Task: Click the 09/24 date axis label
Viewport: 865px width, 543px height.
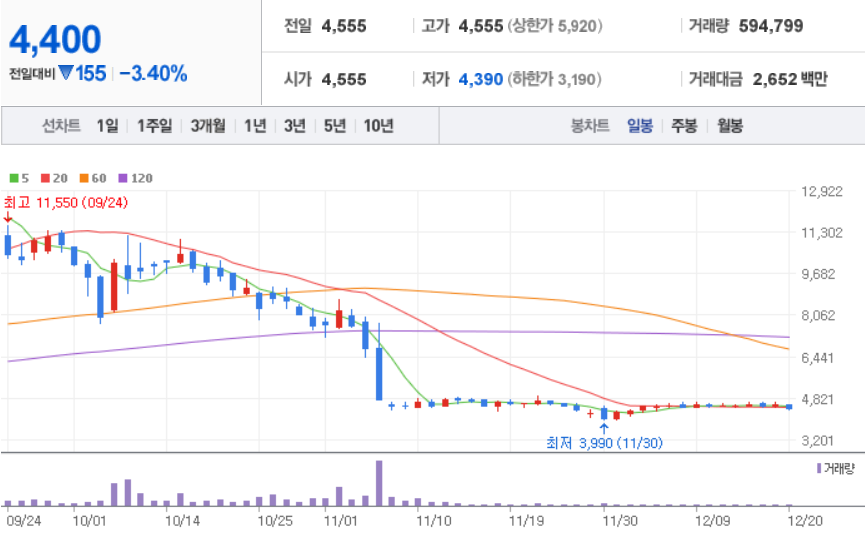Action: [24, 521]
